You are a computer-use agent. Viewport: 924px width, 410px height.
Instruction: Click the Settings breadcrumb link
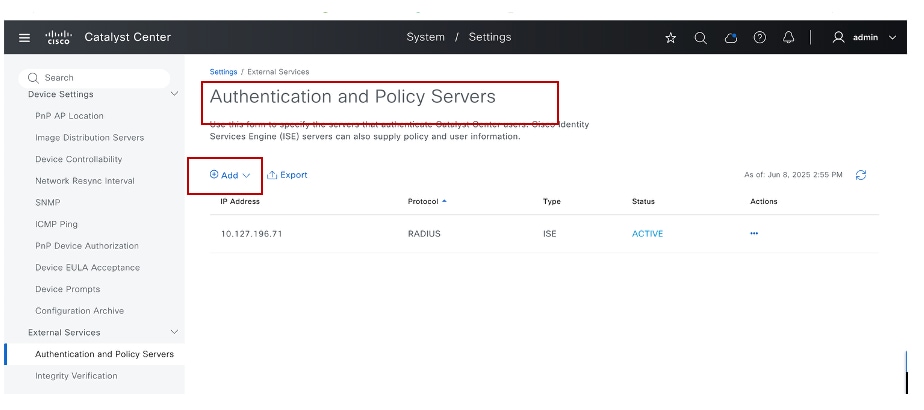tap(223, 72)
